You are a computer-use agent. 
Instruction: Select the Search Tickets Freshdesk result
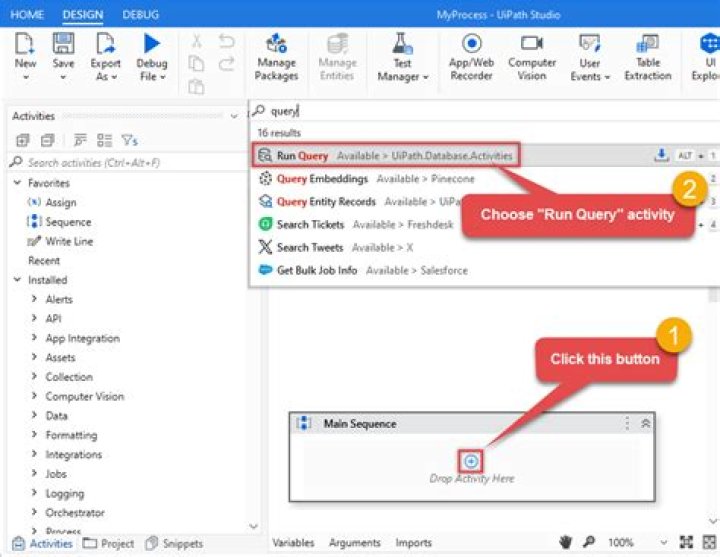356,224
